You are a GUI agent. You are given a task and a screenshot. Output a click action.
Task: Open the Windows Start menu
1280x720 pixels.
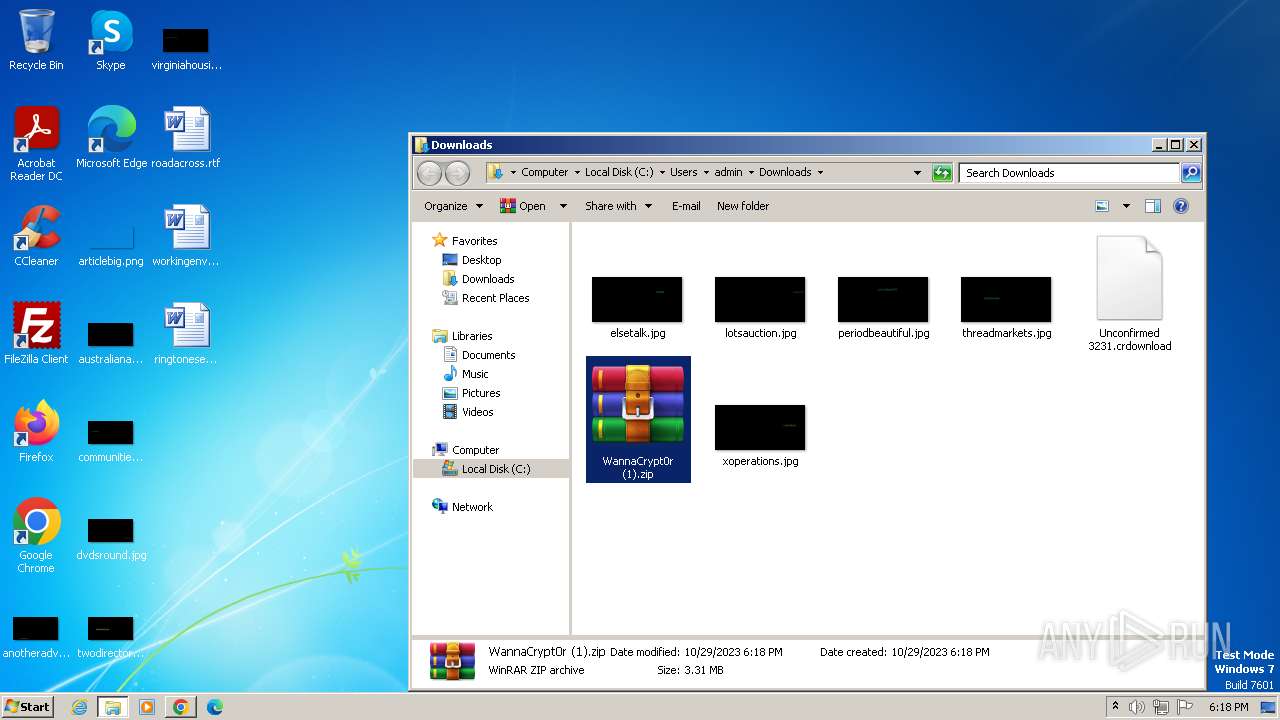pyautogui.click(x=28, y=706)
